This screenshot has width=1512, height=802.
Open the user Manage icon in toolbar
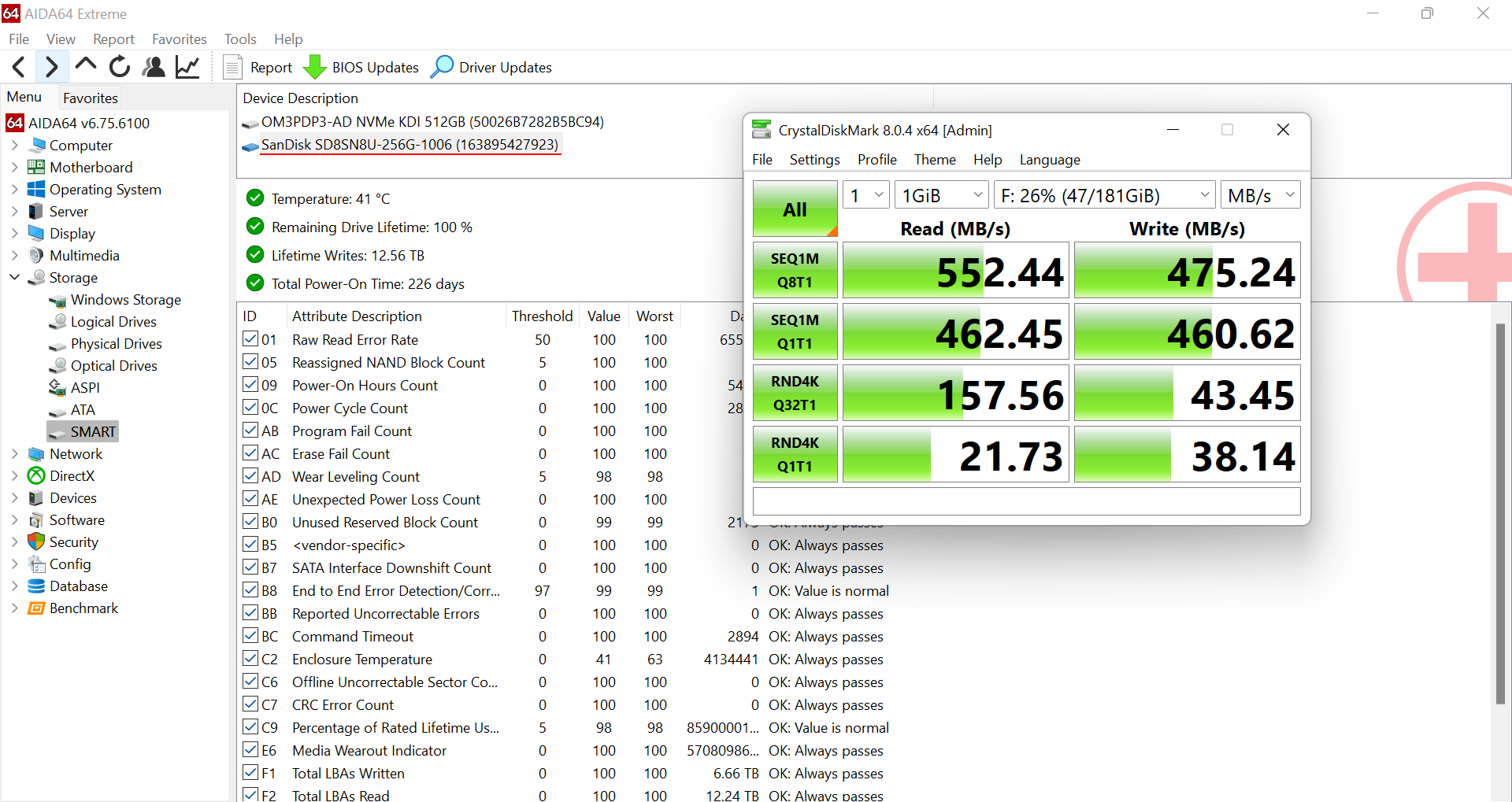coord(154,67)
